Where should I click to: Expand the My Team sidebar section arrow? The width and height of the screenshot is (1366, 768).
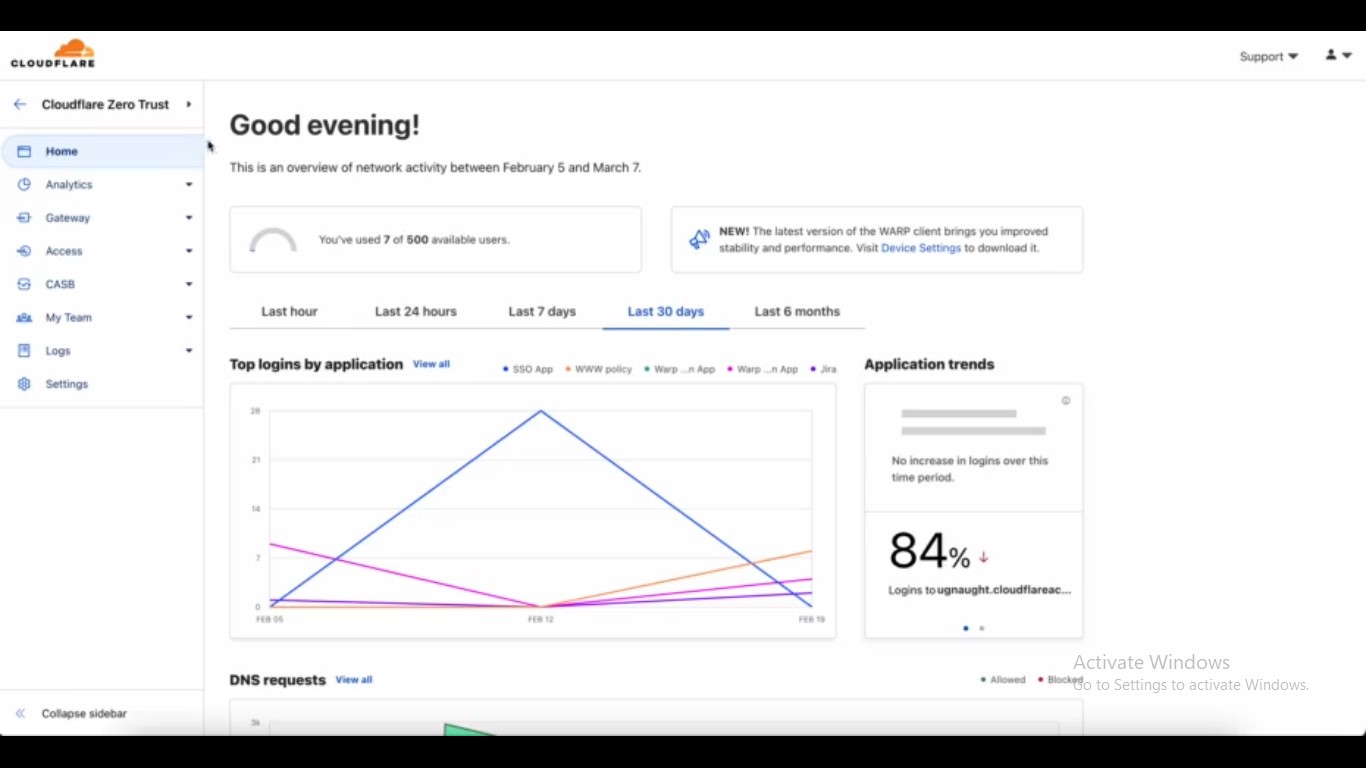[x=189, y=318]
